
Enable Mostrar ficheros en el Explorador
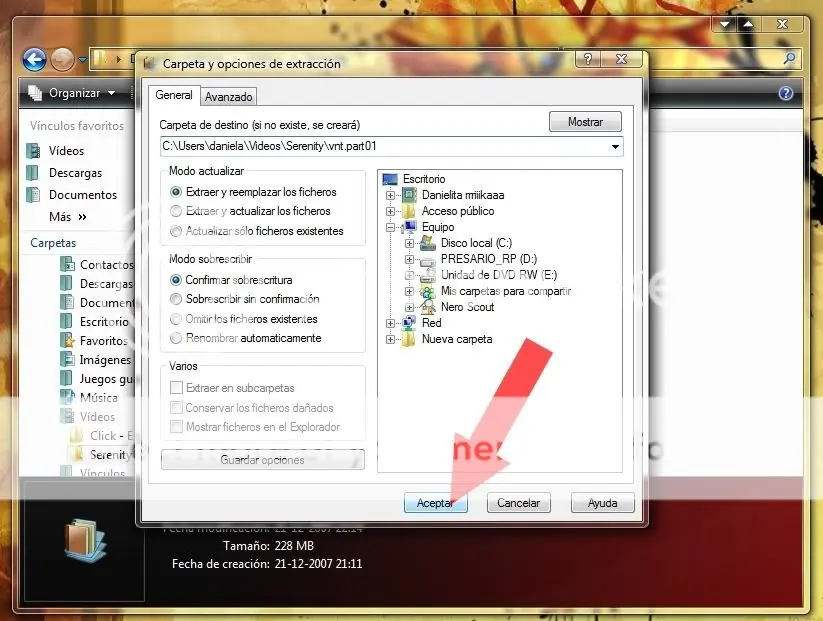click(x=176, y=427)
